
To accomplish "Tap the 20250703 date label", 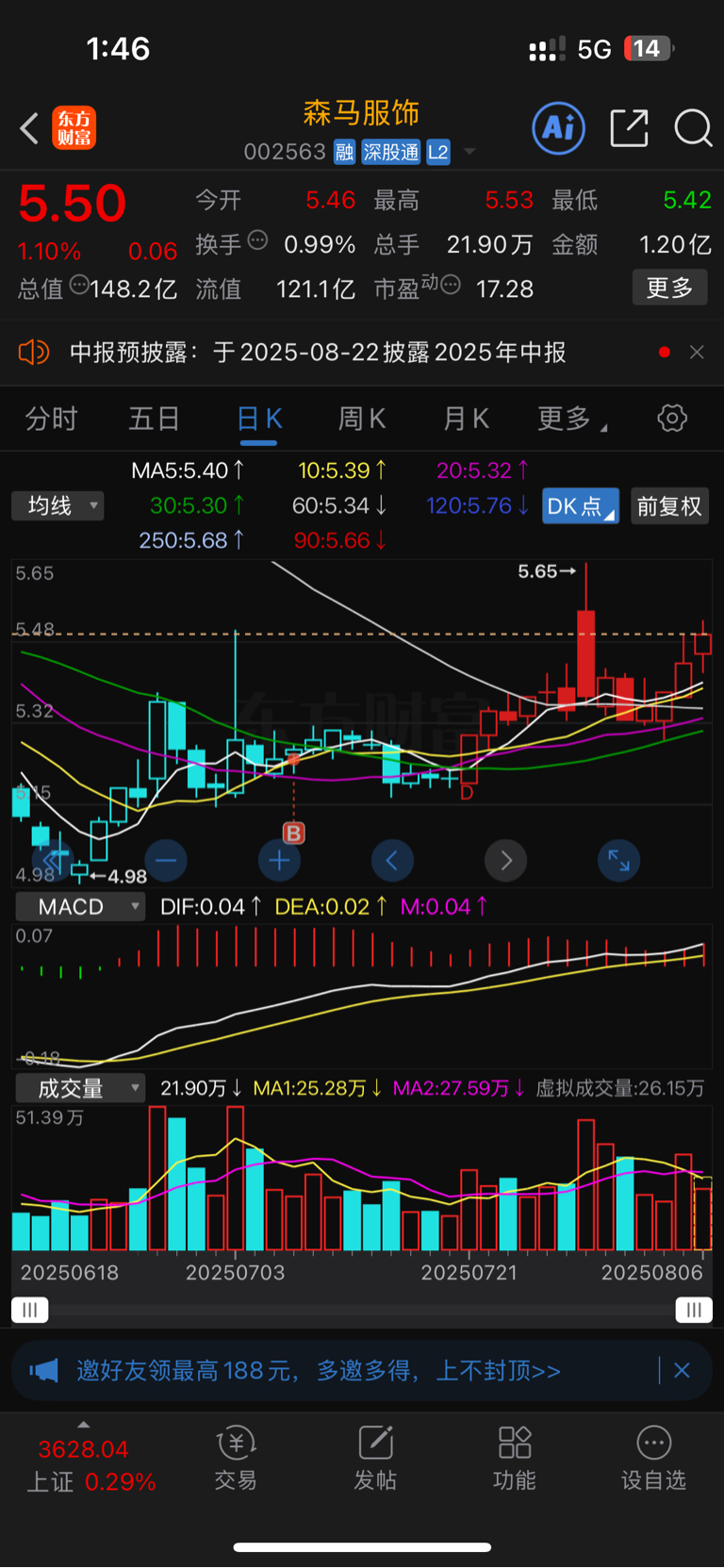I will pos(235,1273).
